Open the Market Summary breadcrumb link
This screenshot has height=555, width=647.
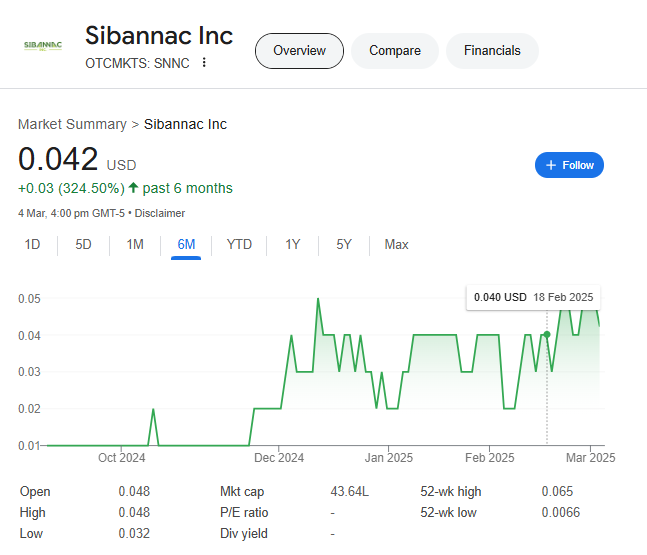[x=72, y=124]
